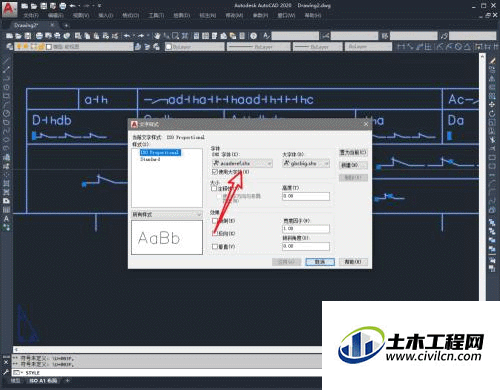Open the quick access toolbar customize arrow
Screen dimensions: 500x390
pyautogui.click(x=99, y=6)
